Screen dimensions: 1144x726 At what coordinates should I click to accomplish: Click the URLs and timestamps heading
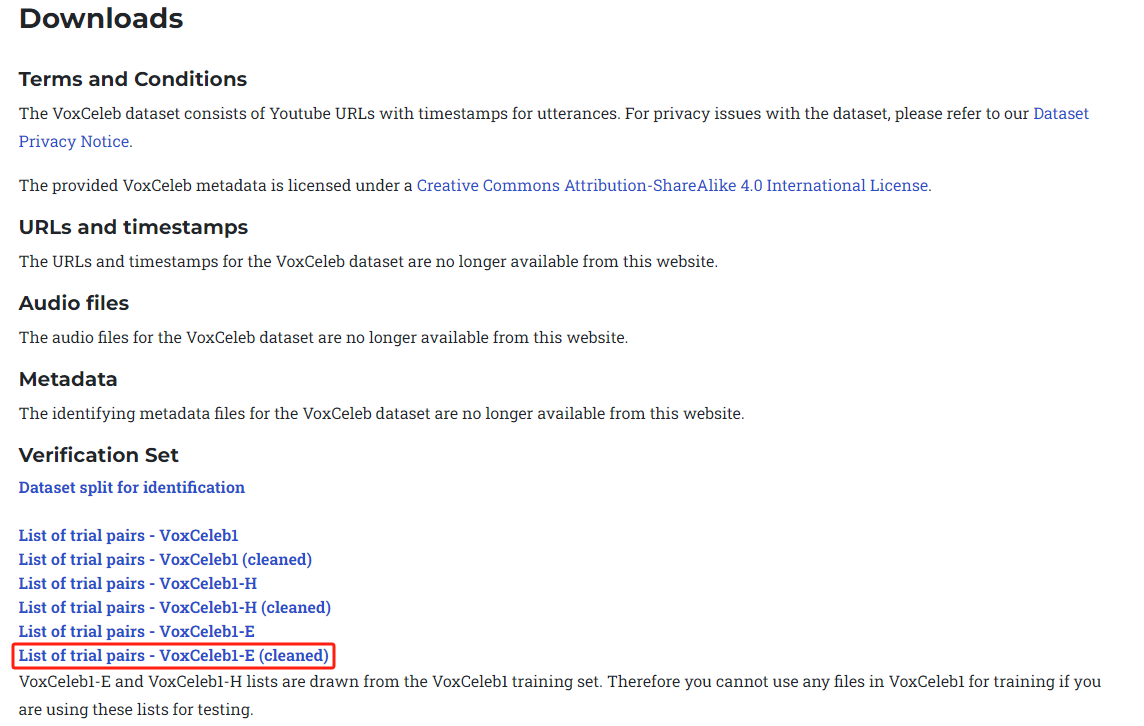tap(134, 227)
